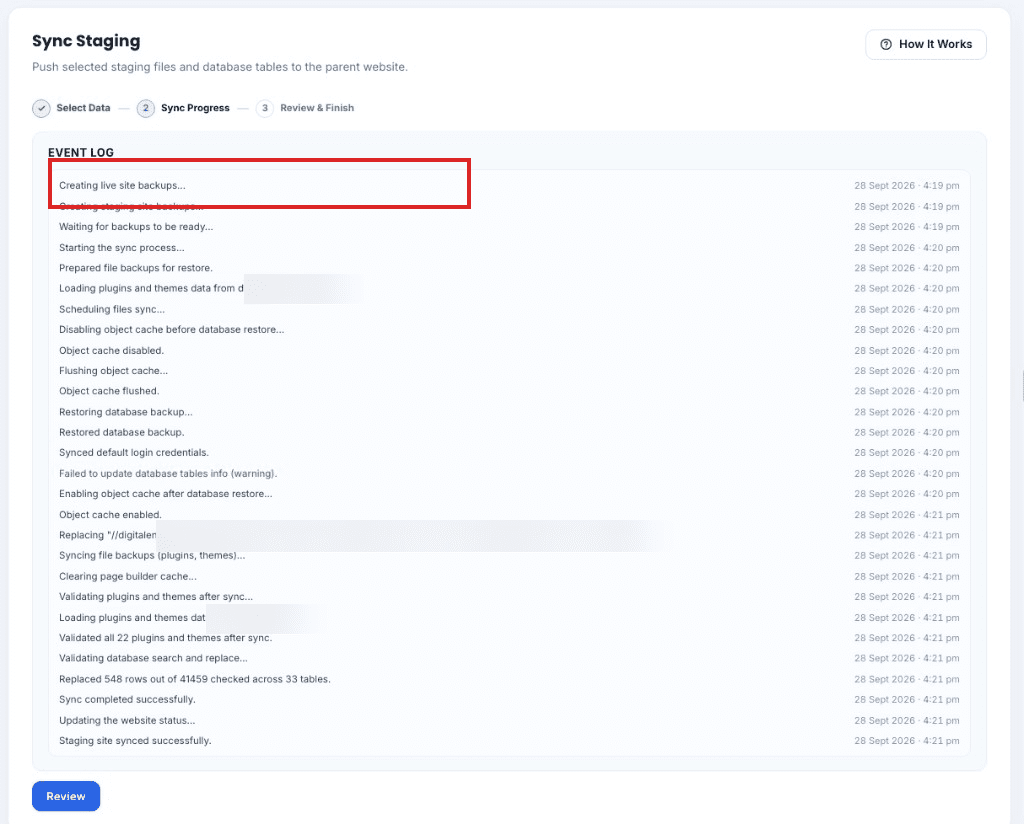
Task: Click 'Validated all 22 plugins and themes after sync.'
Action: (166, 637)
